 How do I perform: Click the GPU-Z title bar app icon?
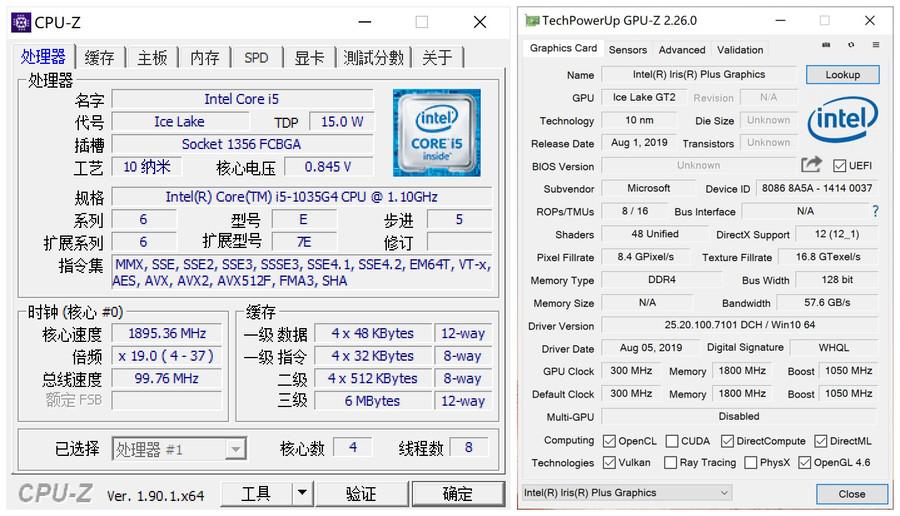pos(532,21)
